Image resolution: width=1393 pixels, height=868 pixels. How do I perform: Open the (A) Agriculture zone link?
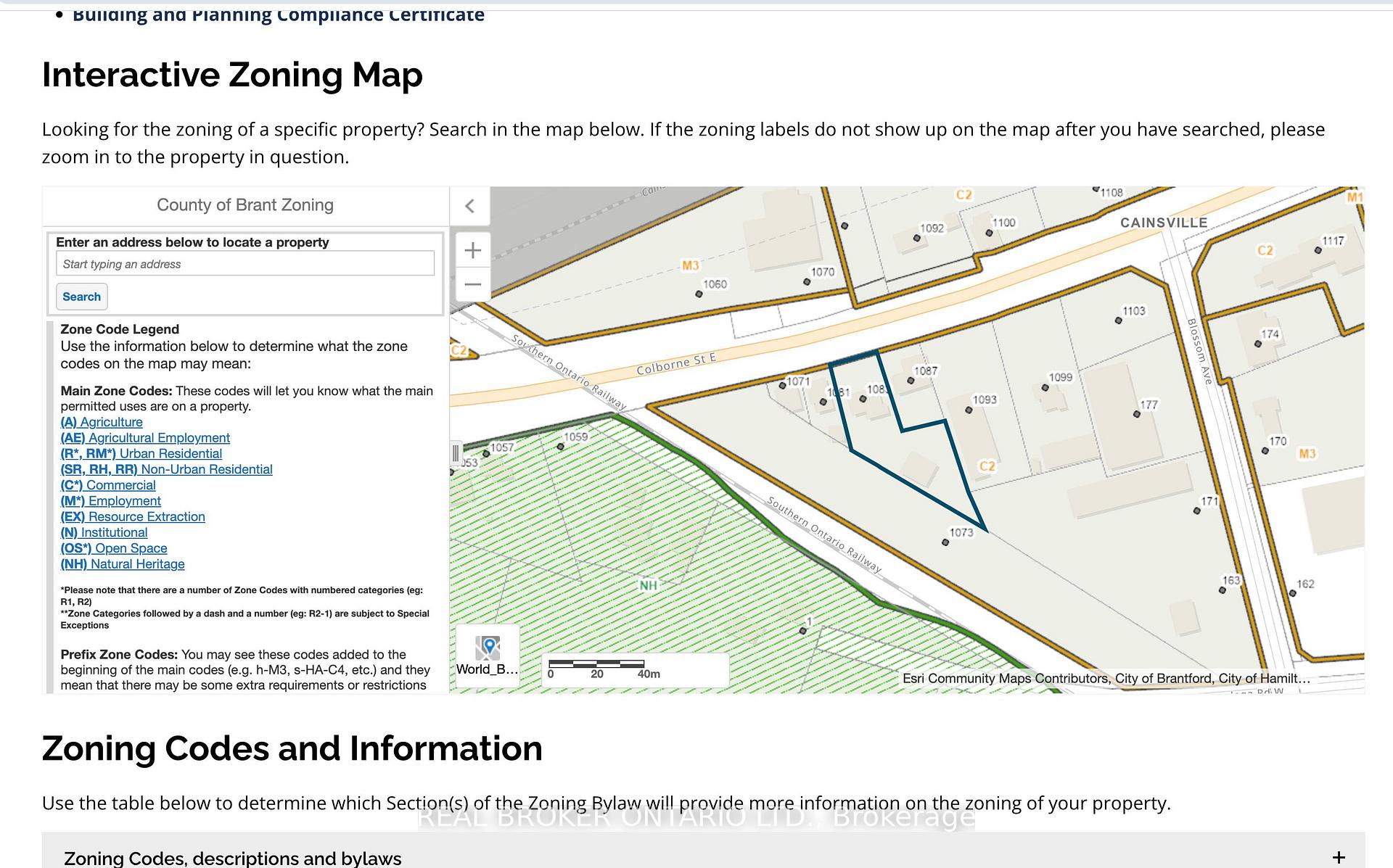pos(102,422)
